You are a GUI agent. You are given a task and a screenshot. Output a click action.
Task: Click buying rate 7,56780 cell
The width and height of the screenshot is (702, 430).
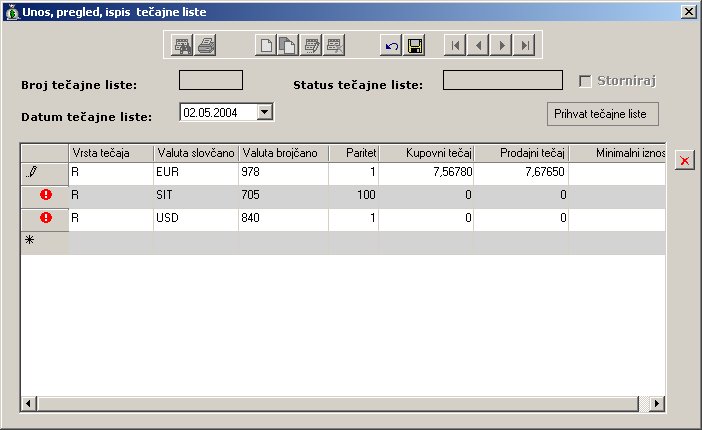click(426, 172)
